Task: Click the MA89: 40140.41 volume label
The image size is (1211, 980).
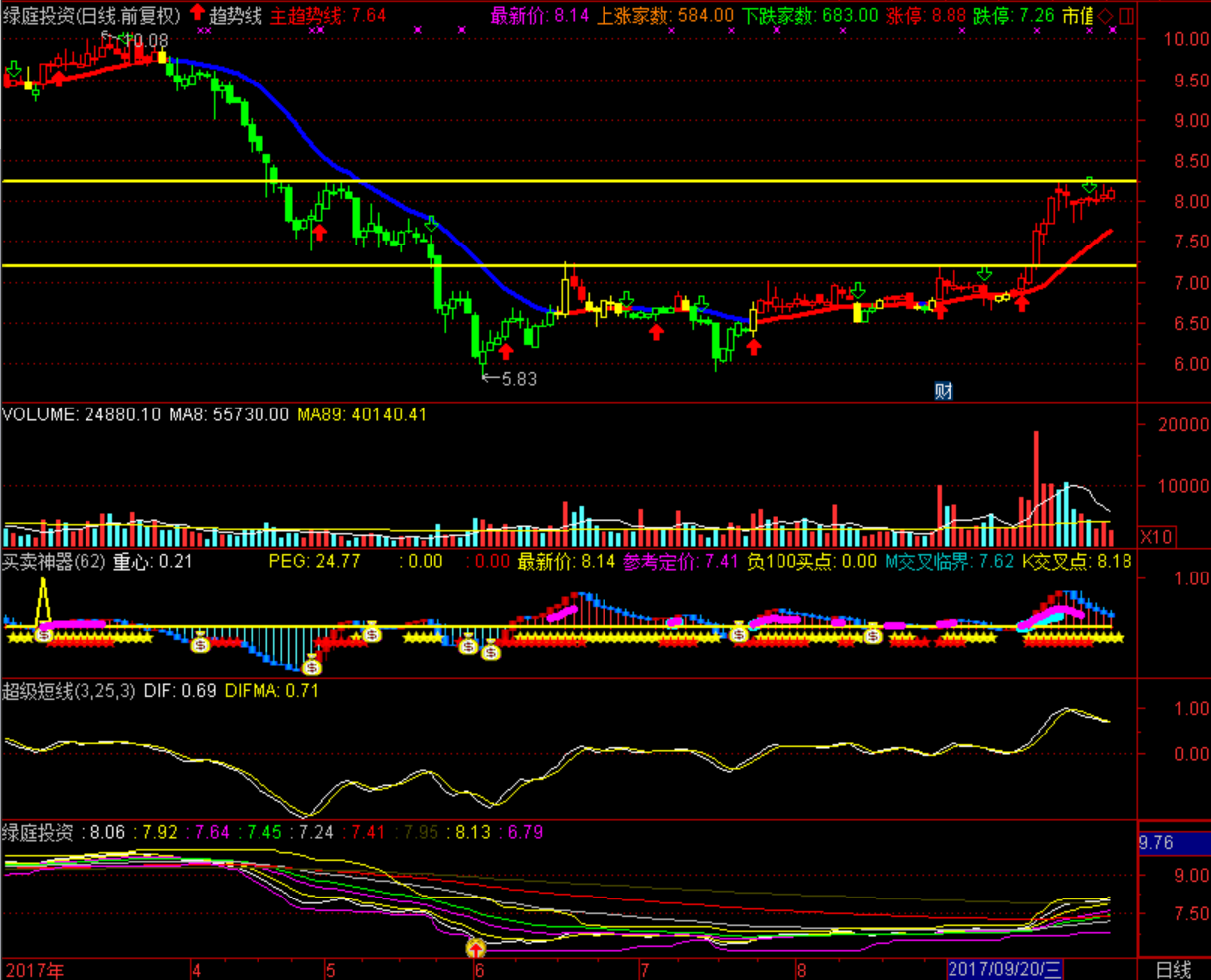Action: click(362, 414)
